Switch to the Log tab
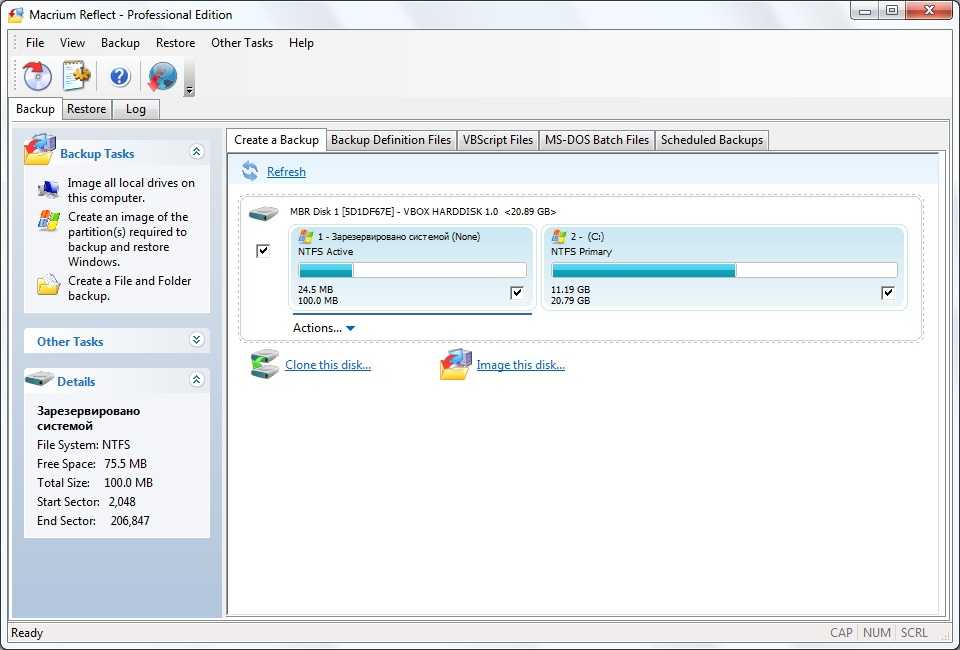 pyautogui.click(x=136, y=109)
